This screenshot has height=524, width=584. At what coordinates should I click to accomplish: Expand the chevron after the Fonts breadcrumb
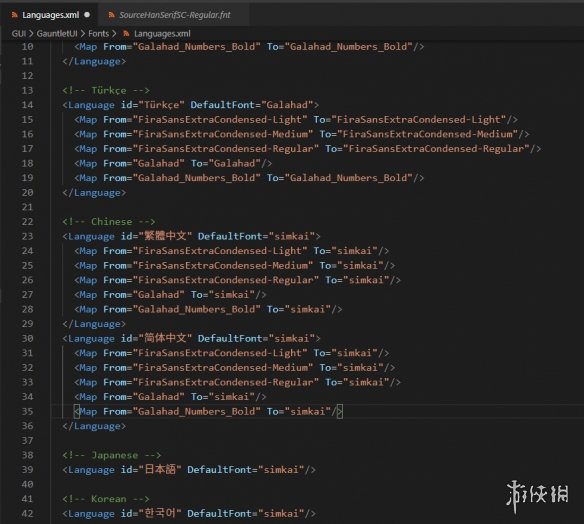click(x=114, y=34)
